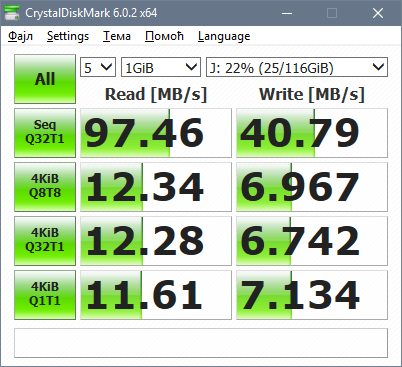402x367 pixels.
Task: Click the Read [MB/s] column header
Action: (156, 94)
